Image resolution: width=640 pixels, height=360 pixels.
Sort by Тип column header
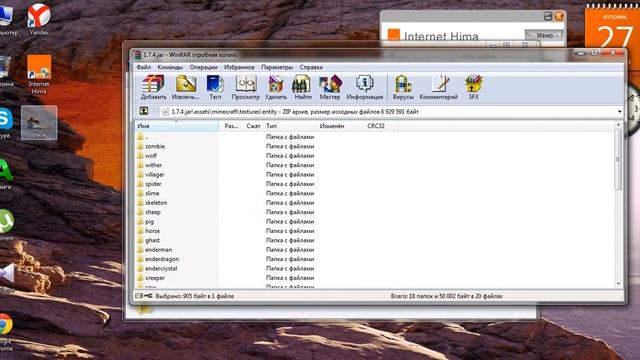pos(290,126)
